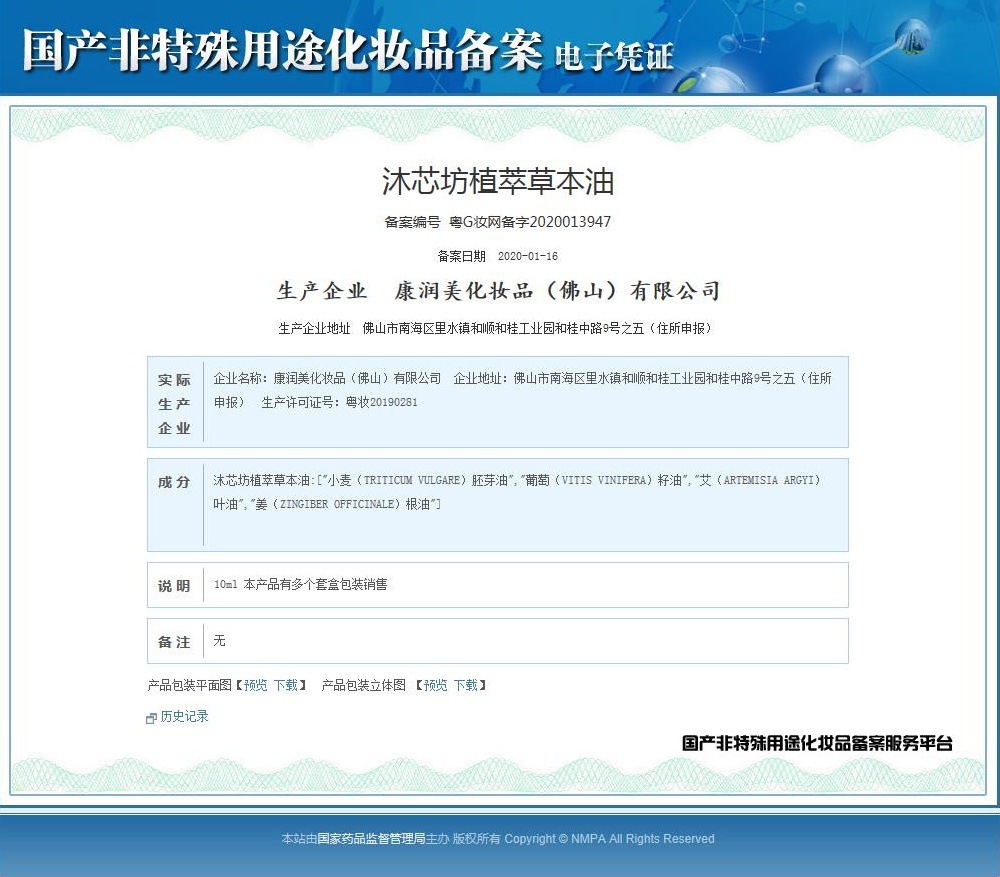Click the 实际生产企业 section label
The image size is (1000, 877).
tap(174, 404)
